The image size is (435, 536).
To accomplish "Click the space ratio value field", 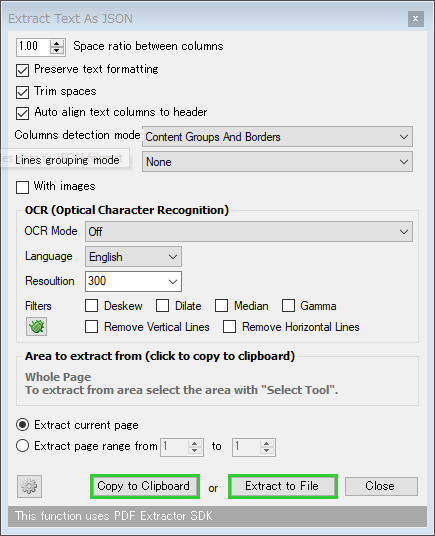I will pos(33,47).
